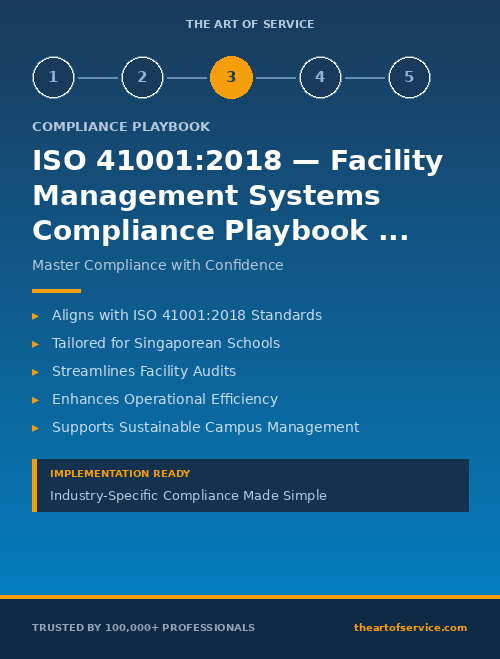Image resolution: width=500 pixels, height=659 pixels.
Task: Click step circle number 2
Action: pyautogui.click(x=142, y=77)
